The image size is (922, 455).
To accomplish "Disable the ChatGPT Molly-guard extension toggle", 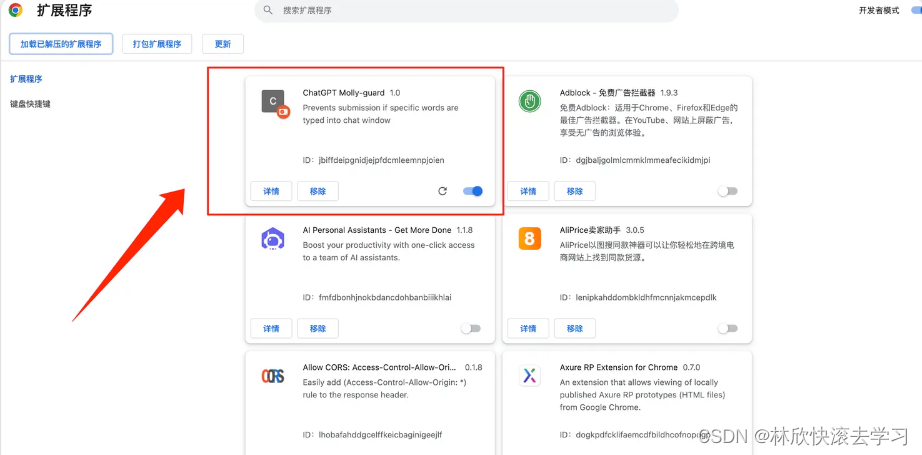I will [473, 191].
